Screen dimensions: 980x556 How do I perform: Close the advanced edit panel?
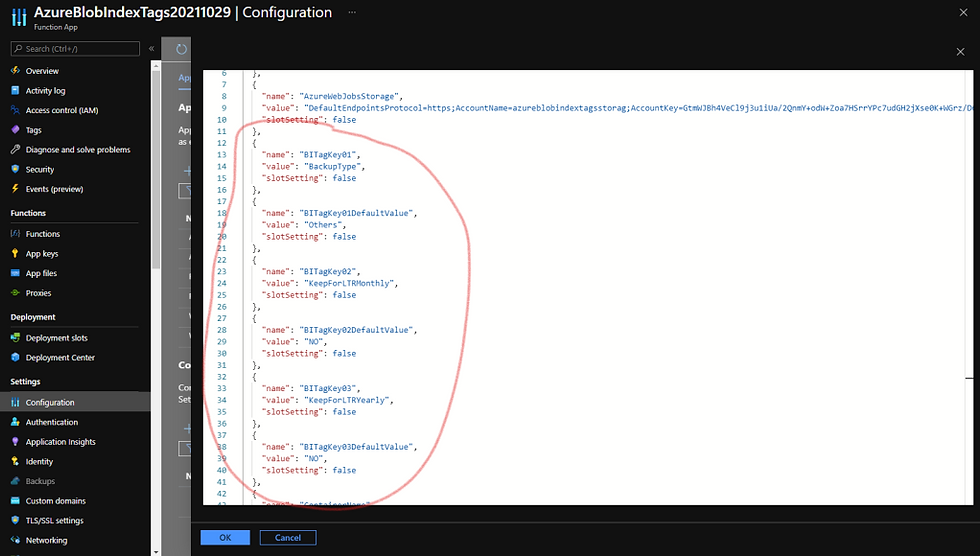(960, 52)
